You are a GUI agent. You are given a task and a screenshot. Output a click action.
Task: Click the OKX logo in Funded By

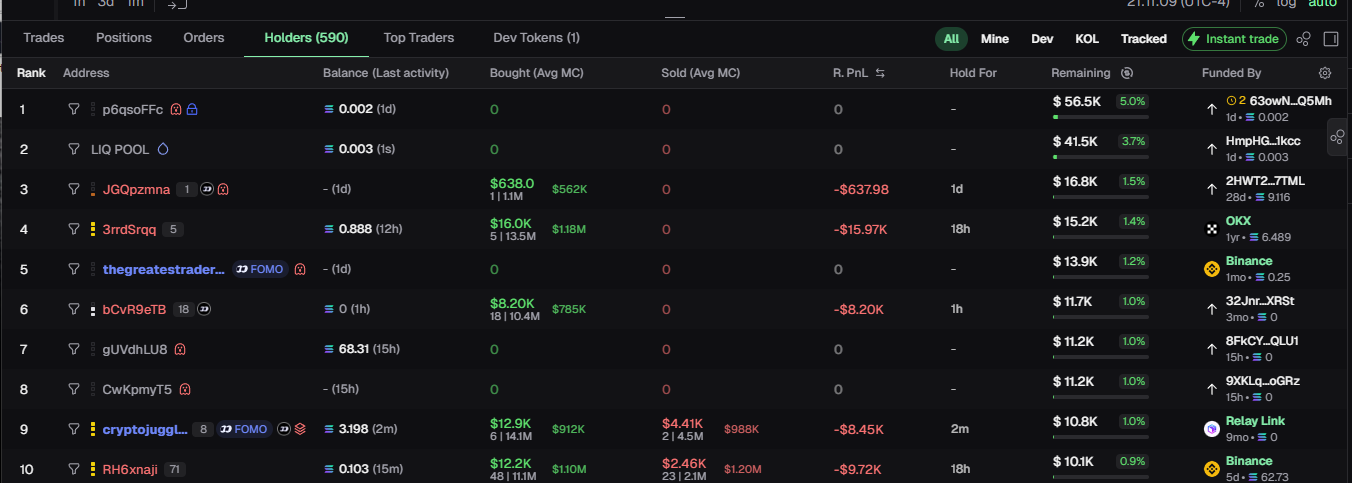click(1211, 229)
